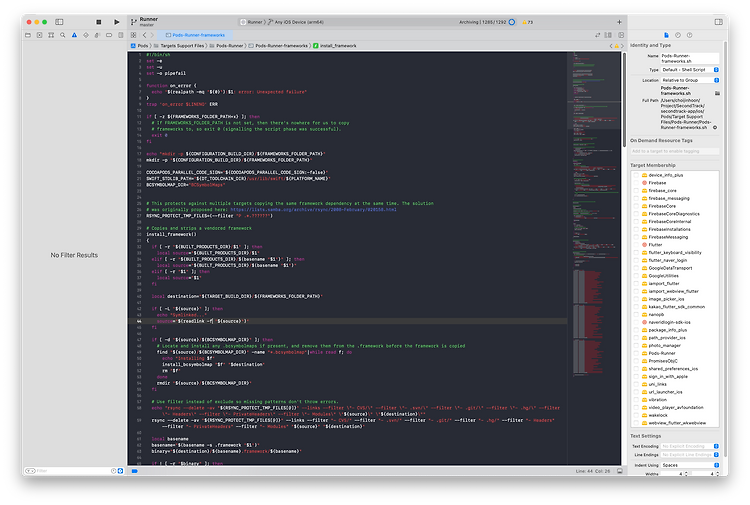Go back in editor history
The width and height of the screenshot is (750, 505).
144,35
